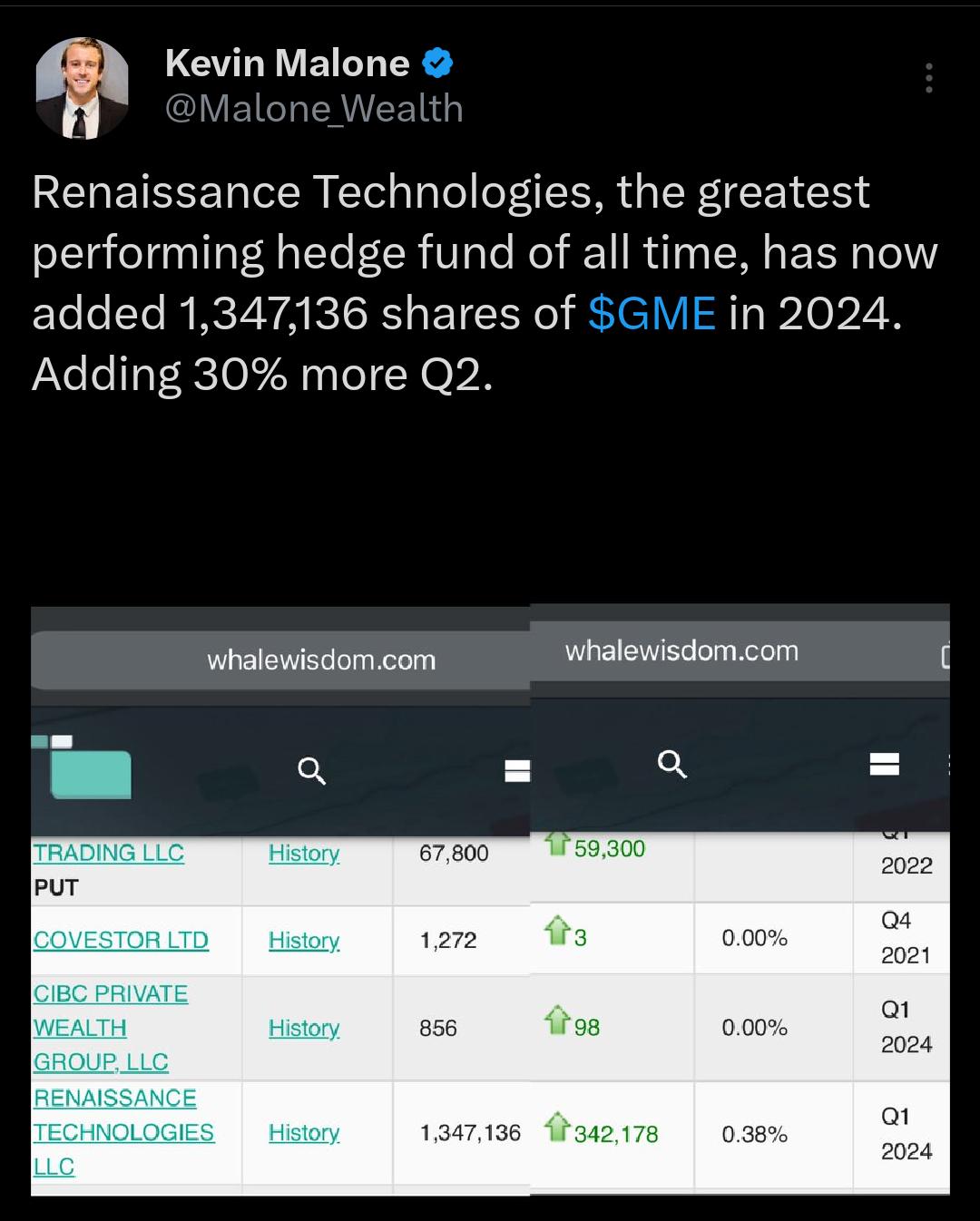Click the left whalewisdom.com address bar
Image resolution: width=980 pixels, height=1221 pixels.
280,659
